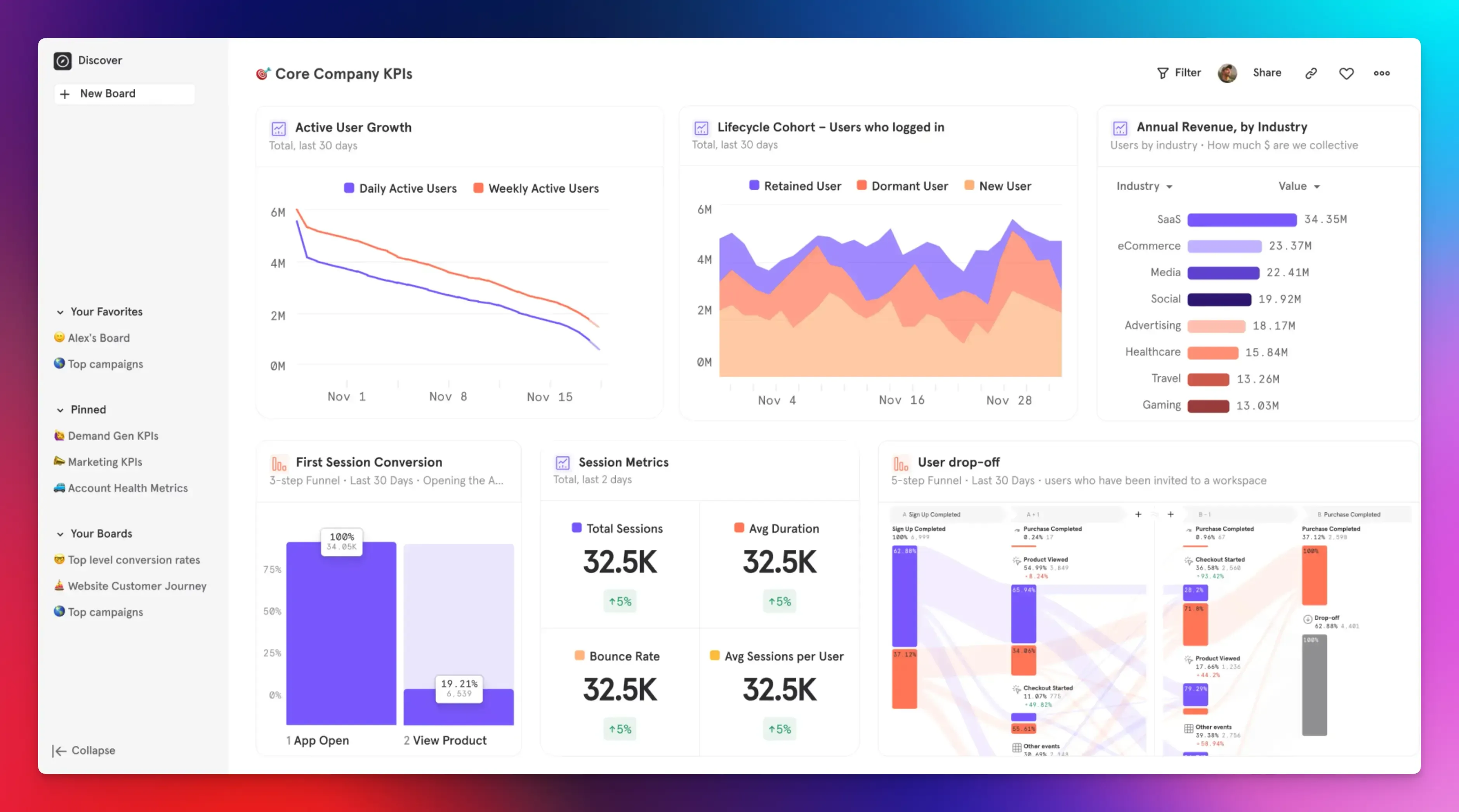Click the Discover logo icon
The width and height of the screenshot is (1459, 812).
pyautogui.click(x=63, y=60)
